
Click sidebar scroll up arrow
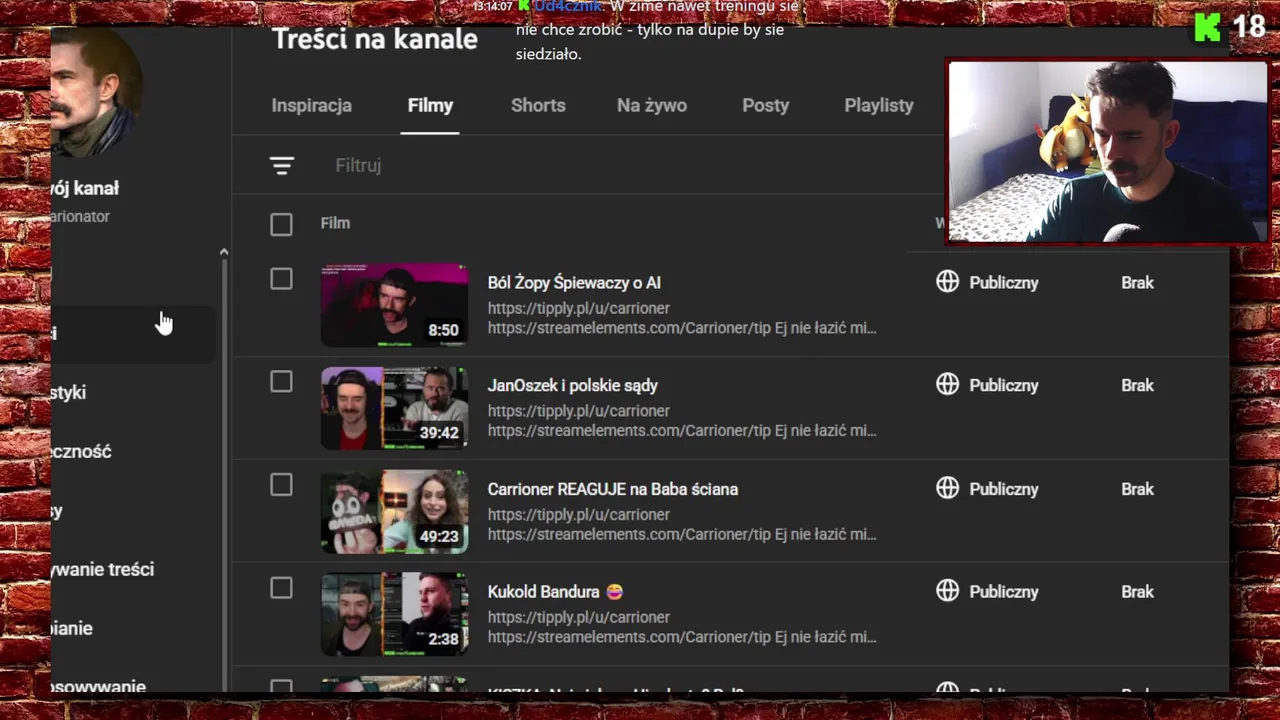pos(223,252)
